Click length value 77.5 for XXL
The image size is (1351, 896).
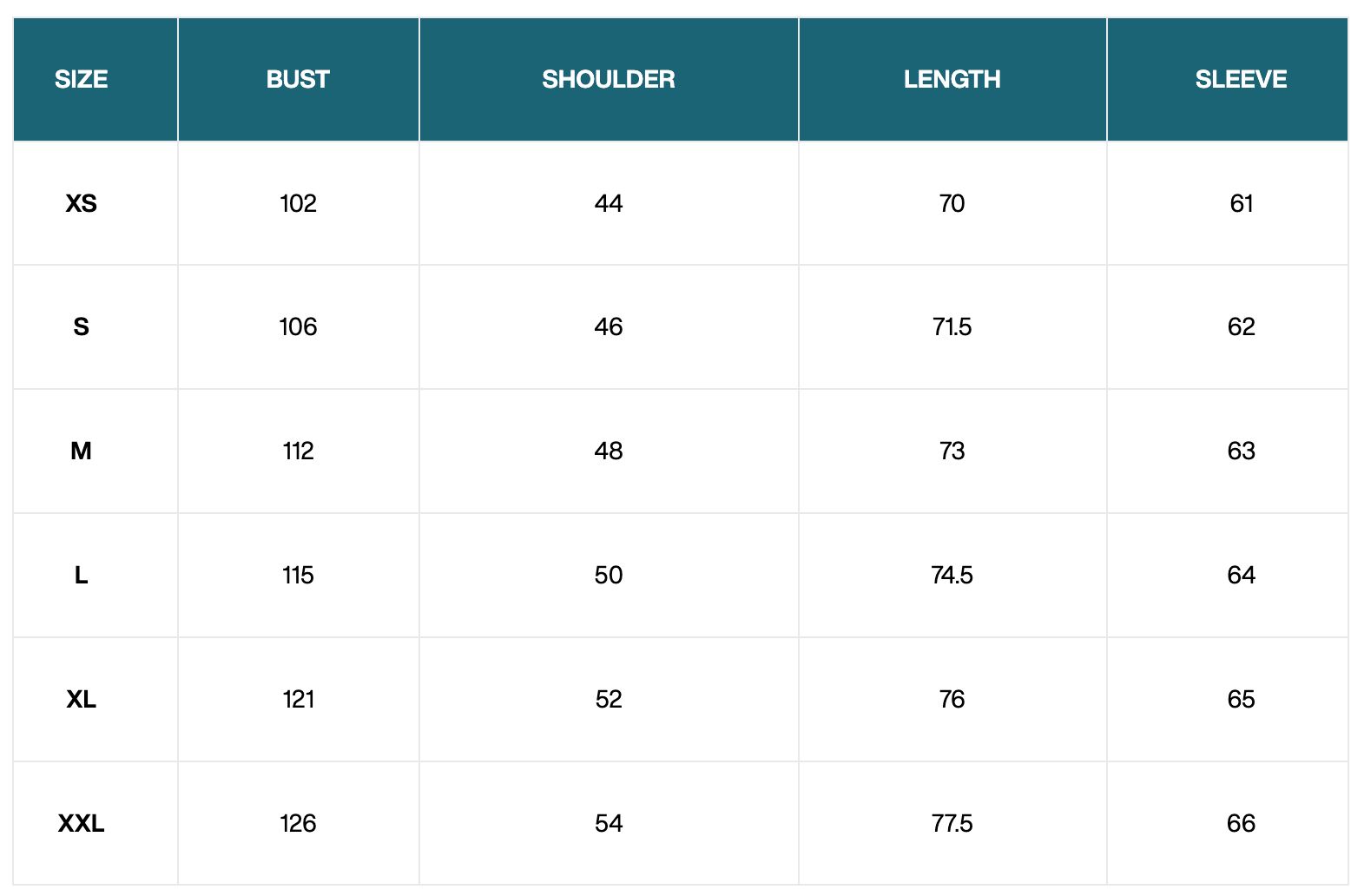(x=952, y=823)
